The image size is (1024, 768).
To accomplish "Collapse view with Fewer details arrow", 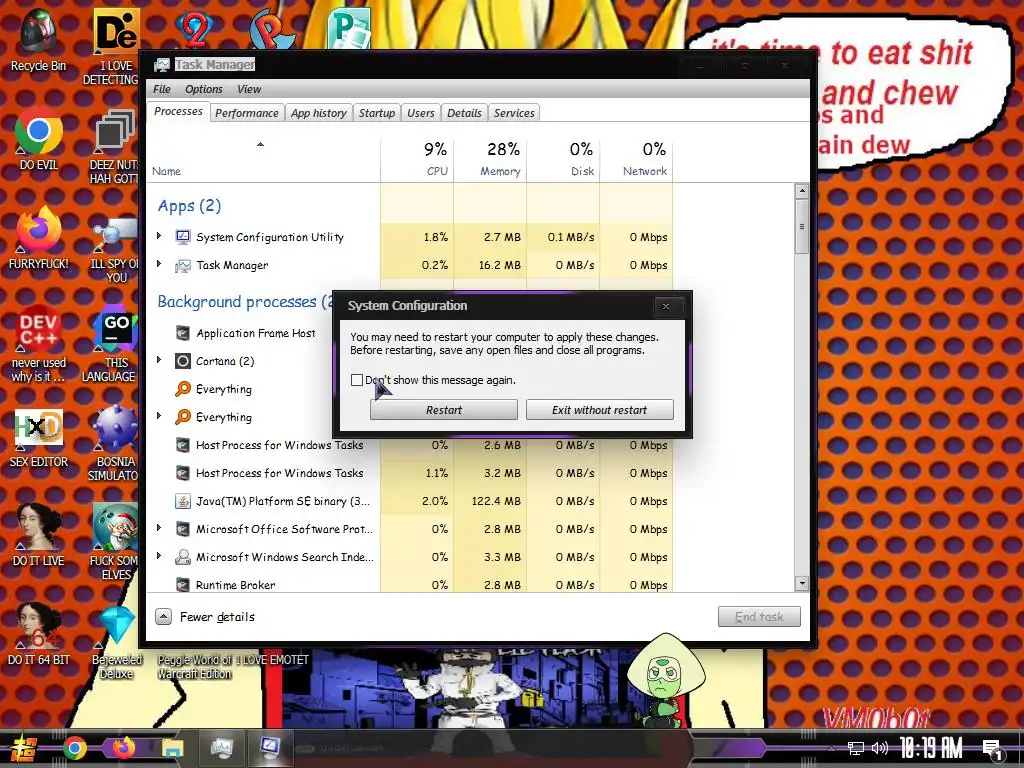I will click(x=163, y=616).
